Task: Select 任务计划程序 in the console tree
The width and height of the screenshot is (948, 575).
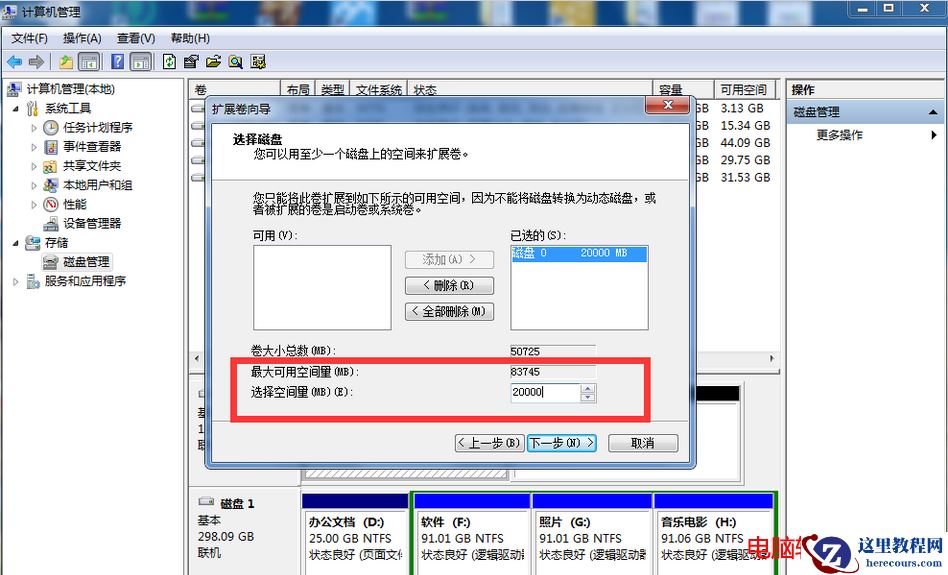Action: (97, 128)
